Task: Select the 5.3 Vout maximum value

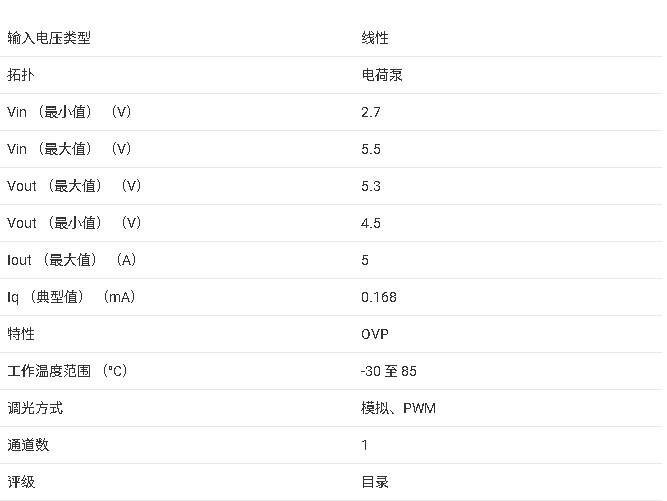Action: (x=371, y=186)
